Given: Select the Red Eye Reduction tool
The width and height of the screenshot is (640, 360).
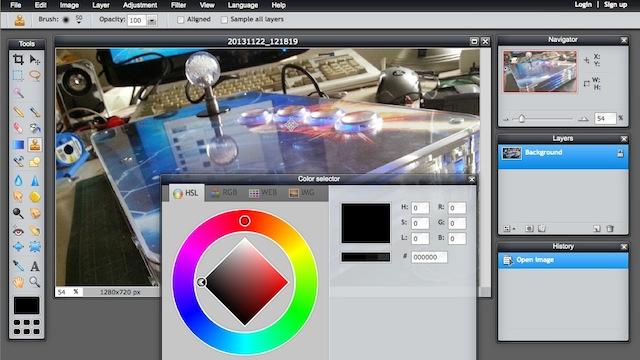Looking at the screenshot, I should (18, 231).
